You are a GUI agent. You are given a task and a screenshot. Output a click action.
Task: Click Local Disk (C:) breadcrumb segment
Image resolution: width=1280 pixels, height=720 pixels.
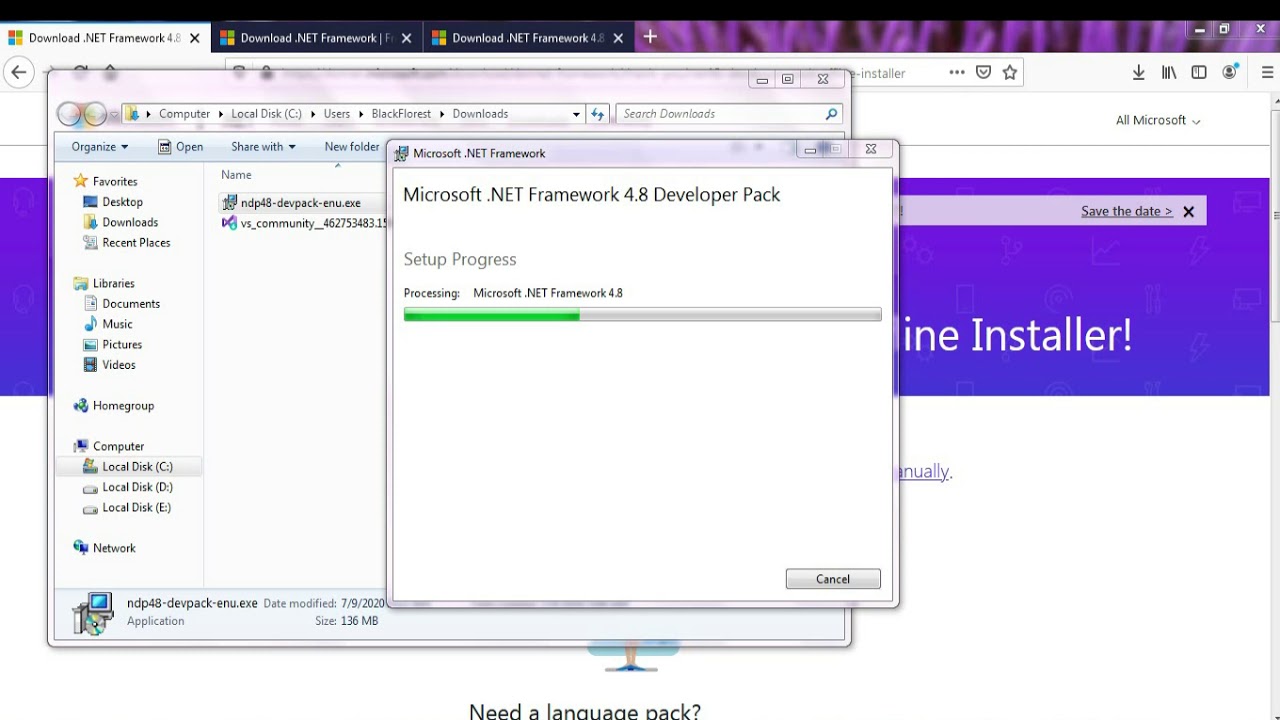(x=266, y=114)
